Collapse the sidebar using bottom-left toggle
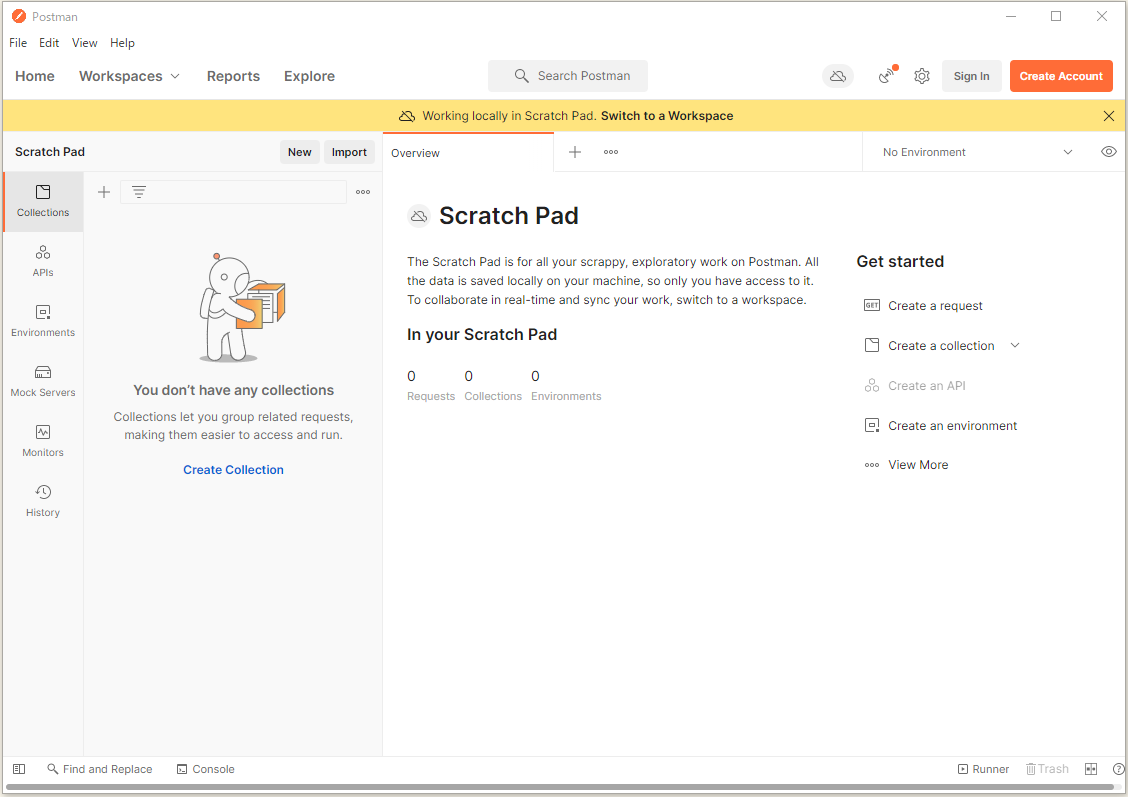1128x797 pixels. 18,768
